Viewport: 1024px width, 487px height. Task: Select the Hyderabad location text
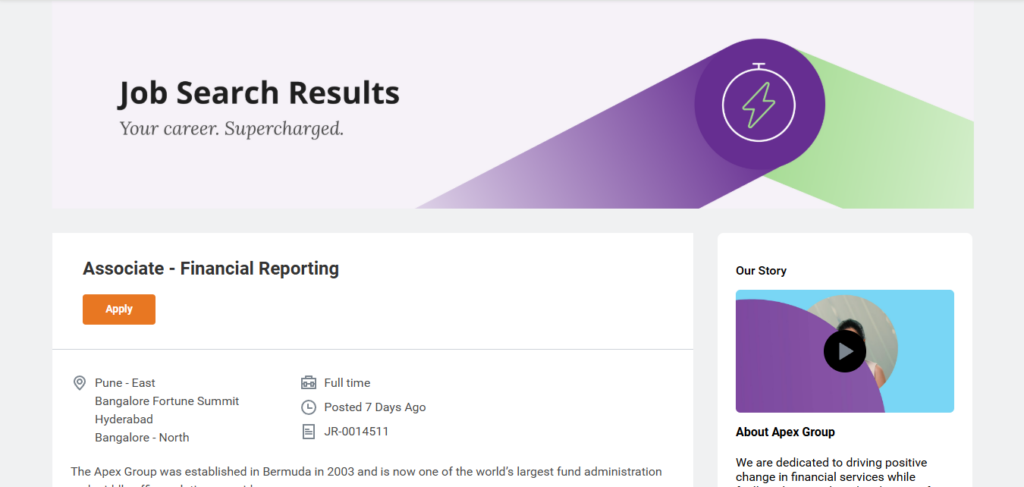124,419
